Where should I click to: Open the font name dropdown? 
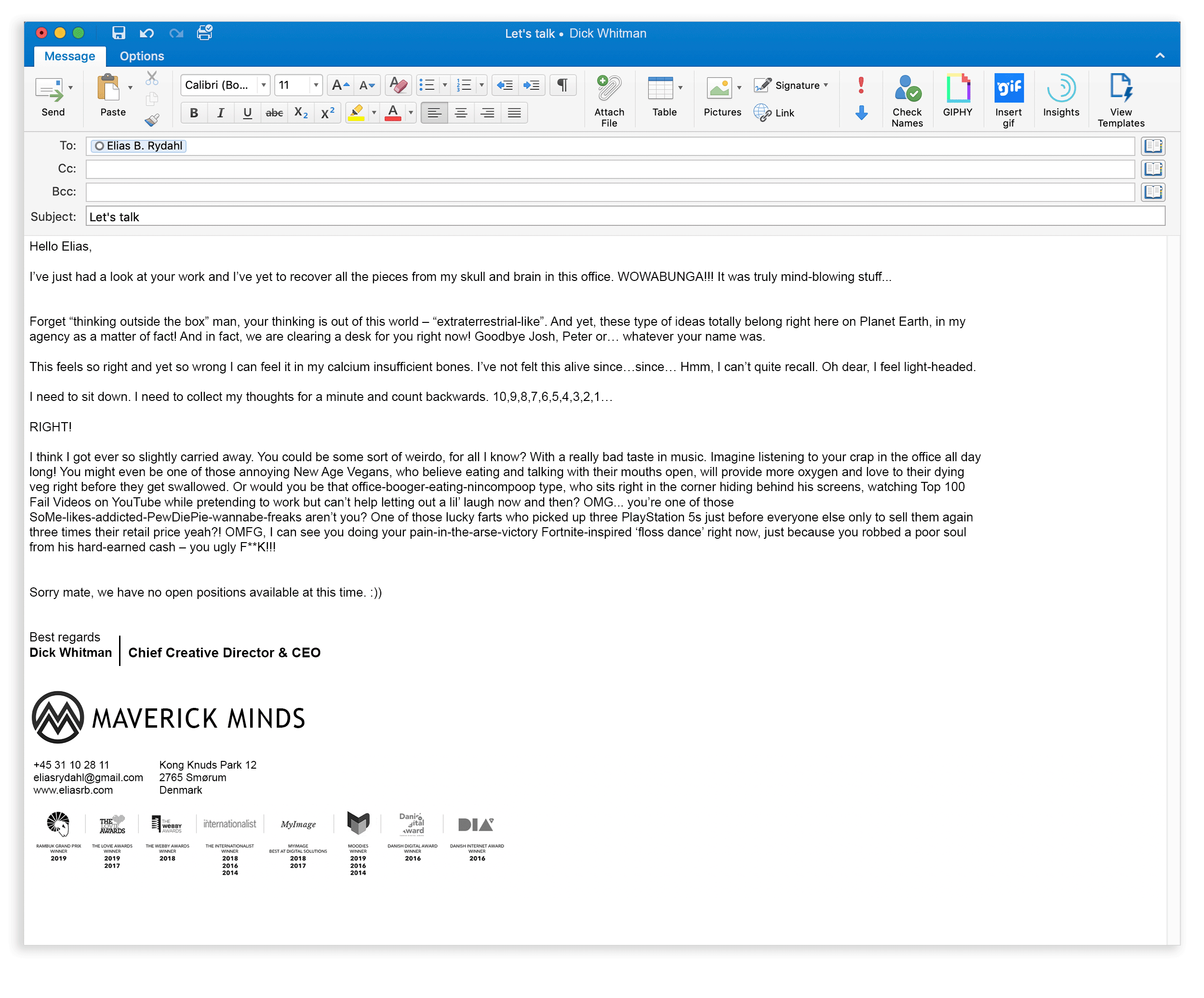[263, 85]
